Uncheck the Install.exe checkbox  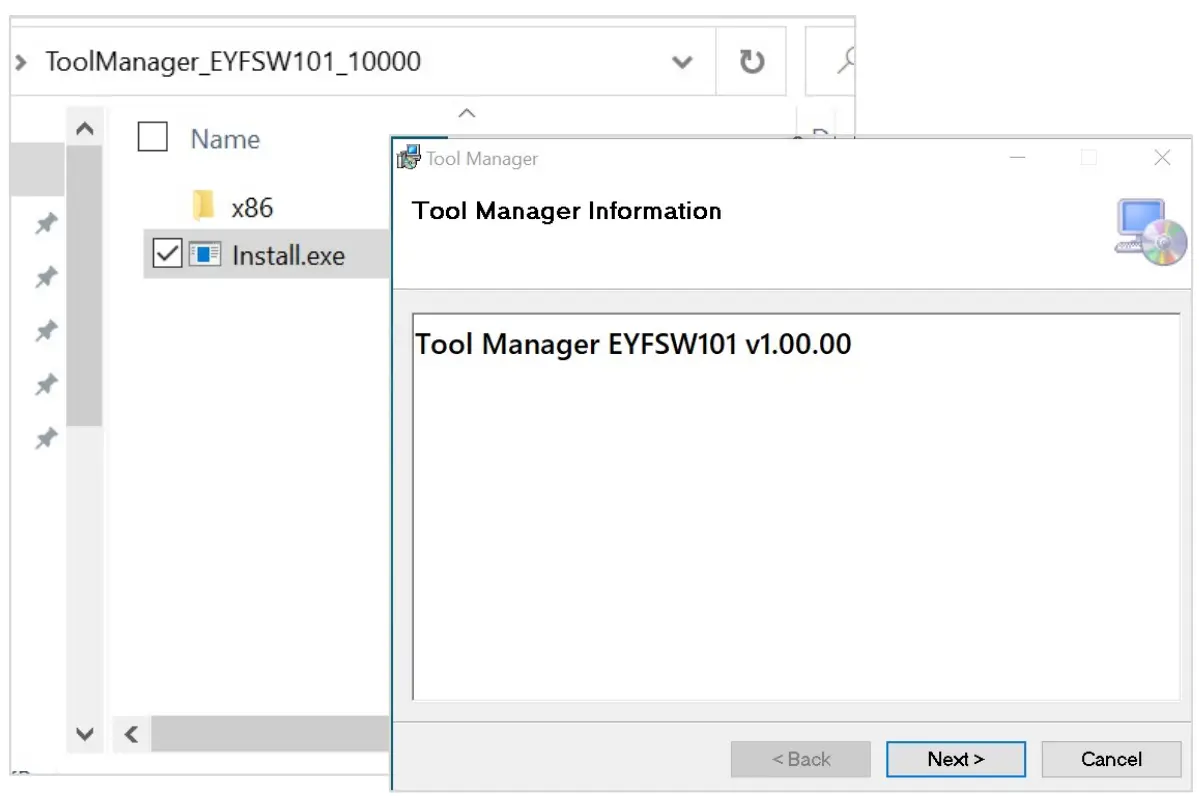(168, 254)
